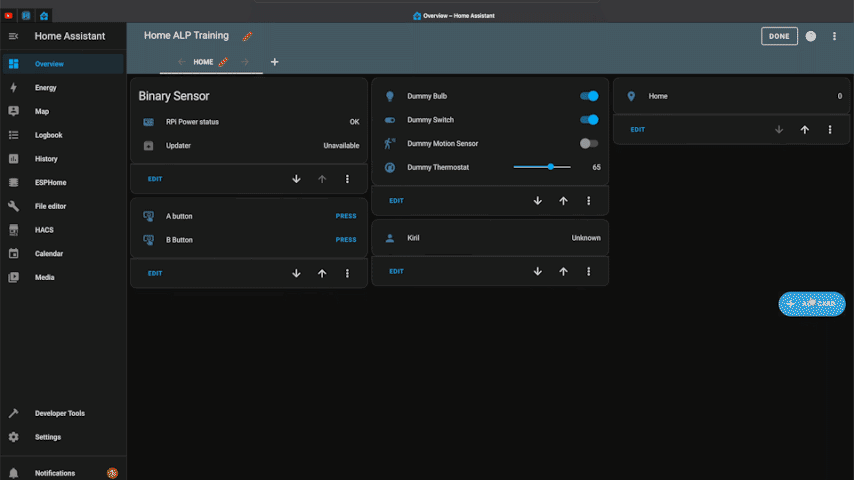Click the Media sidebar icon
854x480 pixels.
point(14,277)
